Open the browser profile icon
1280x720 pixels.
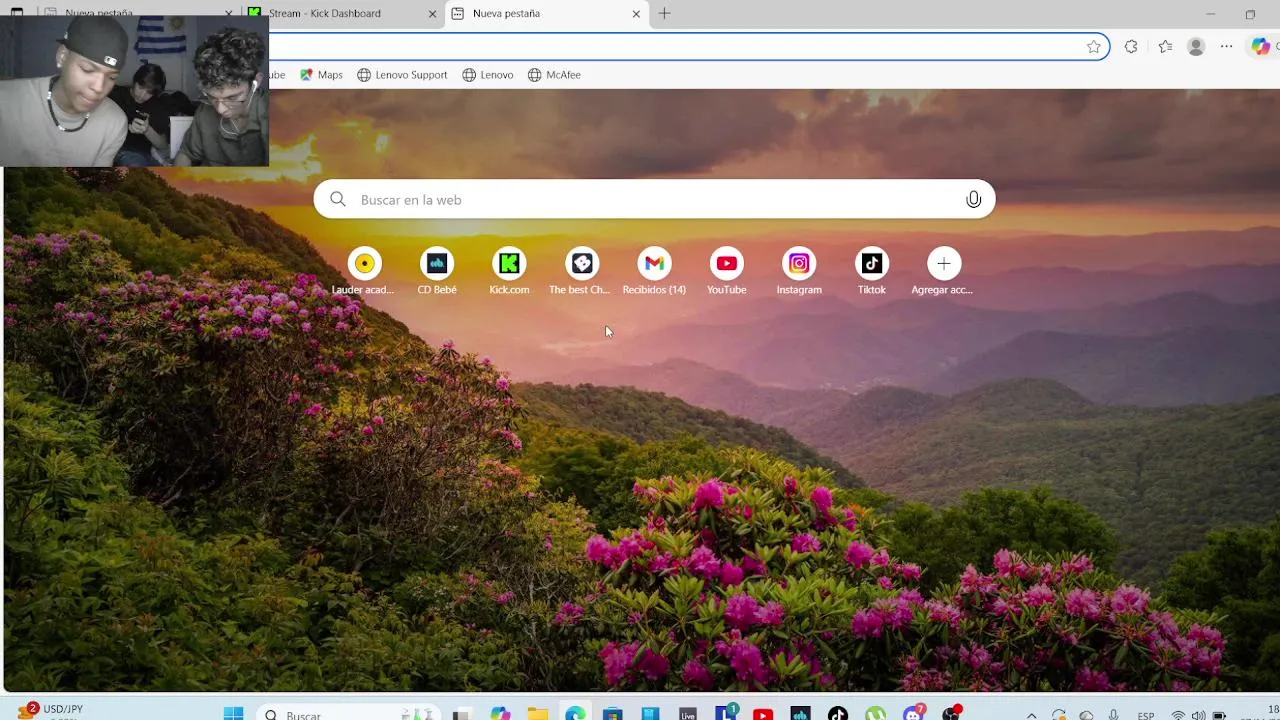tap(1196, 47)
